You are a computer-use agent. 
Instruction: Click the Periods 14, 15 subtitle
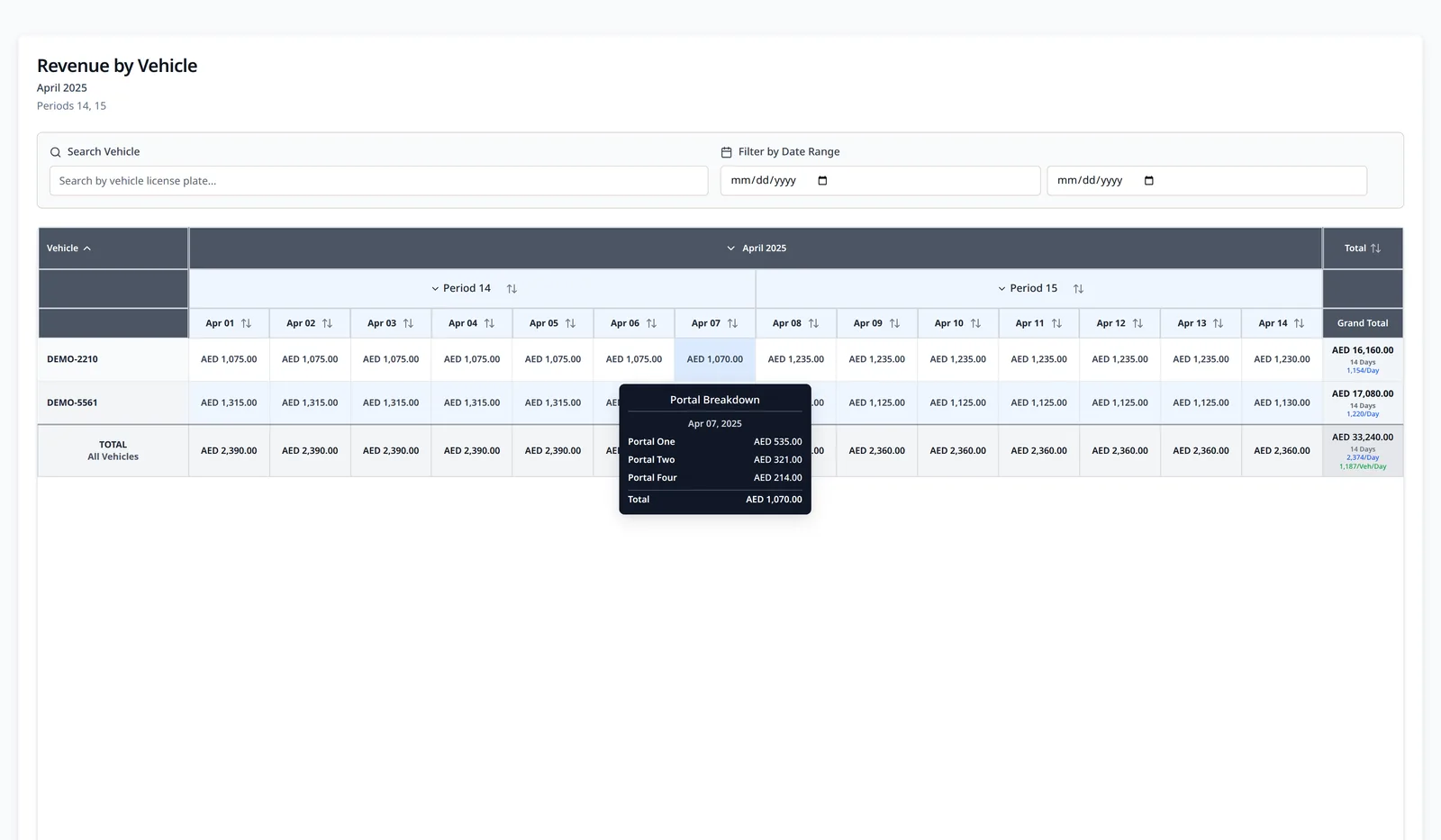point(71,106)
